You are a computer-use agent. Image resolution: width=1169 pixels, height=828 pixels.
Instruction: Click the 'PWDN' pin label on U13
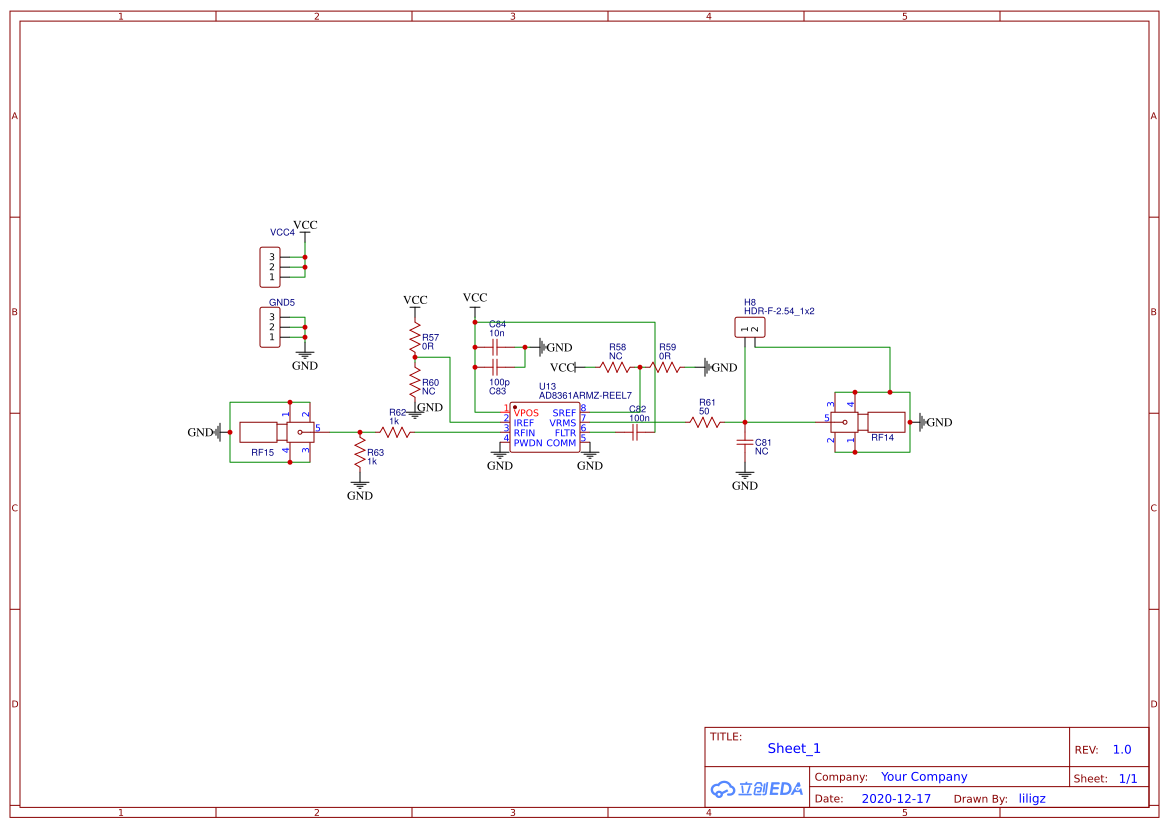tap(528, 443)
